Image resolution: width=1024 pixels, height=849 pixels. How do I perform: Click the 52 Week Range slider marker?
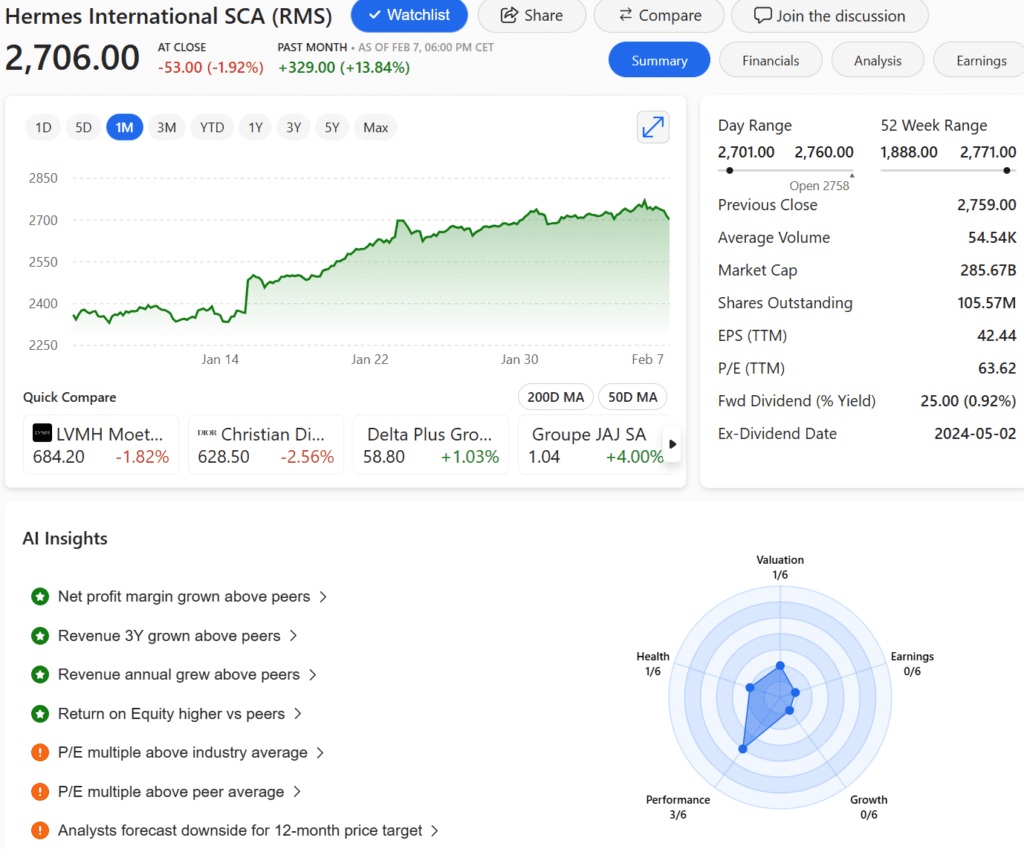tap(1006, 170)
